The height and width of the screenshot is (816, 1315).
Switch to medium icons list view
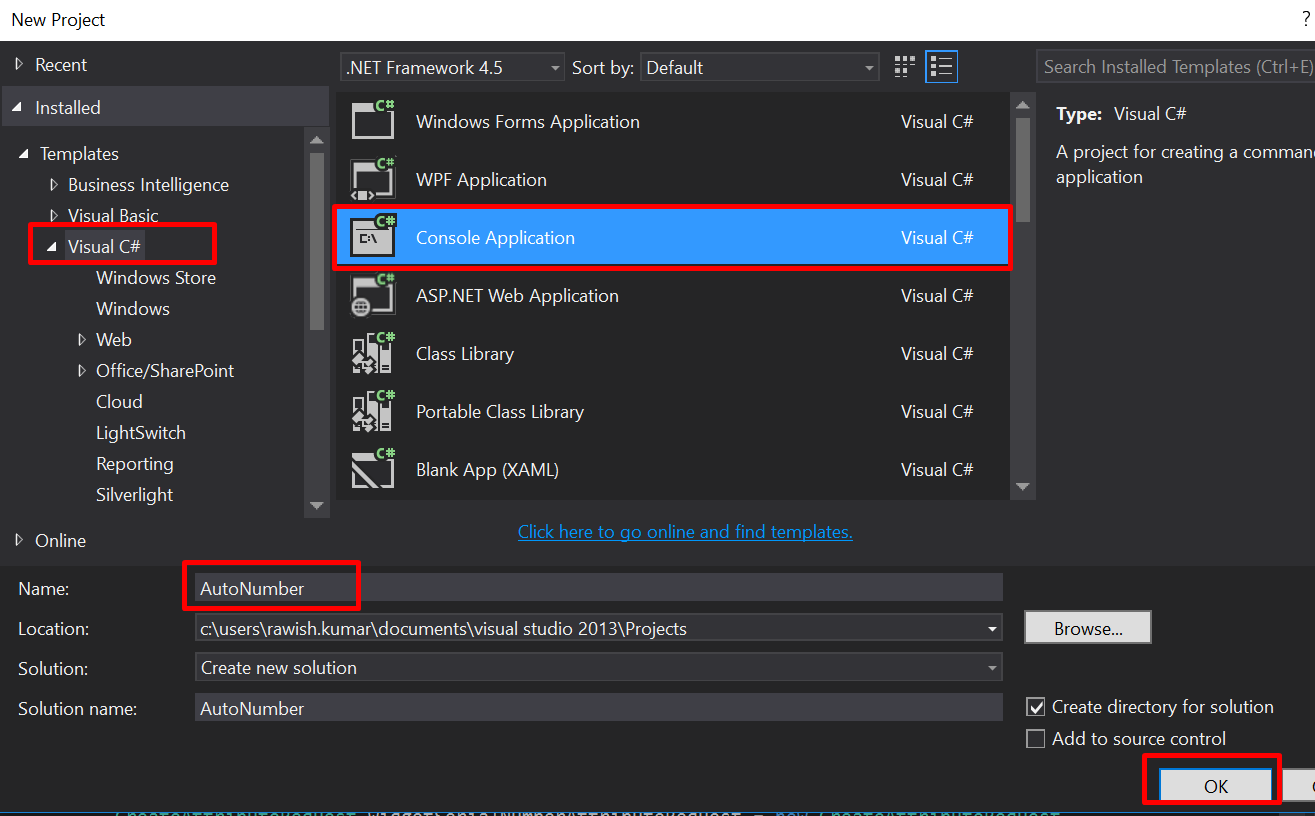[x=941, y=67]
